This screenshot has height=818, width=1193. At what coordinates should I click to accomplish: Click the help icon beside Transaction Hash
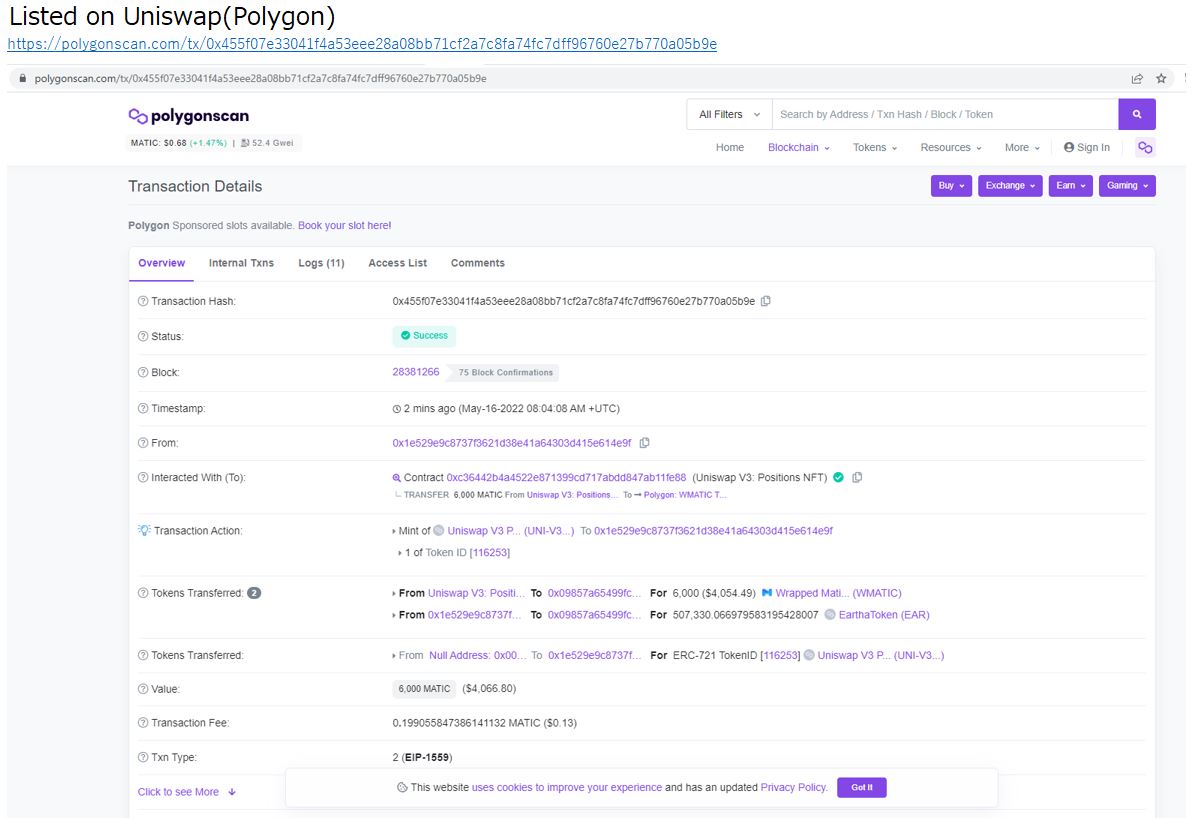click(142, 301)
